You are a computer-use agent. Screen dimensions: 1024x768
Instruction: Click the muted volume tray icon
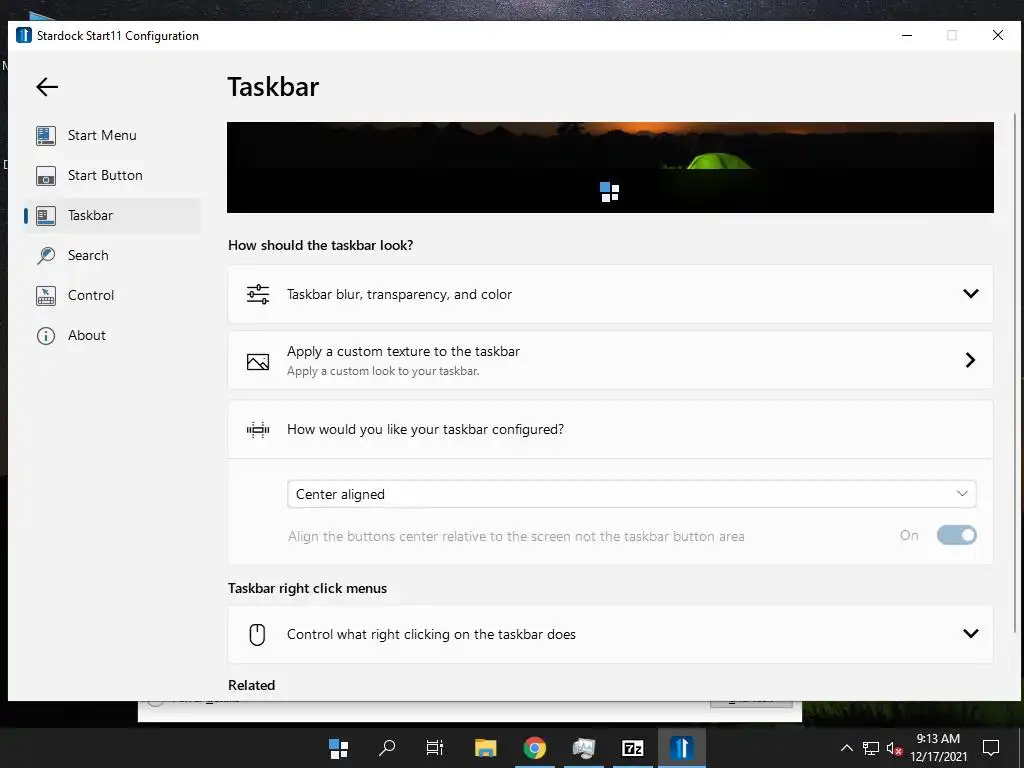coord(894,748)
